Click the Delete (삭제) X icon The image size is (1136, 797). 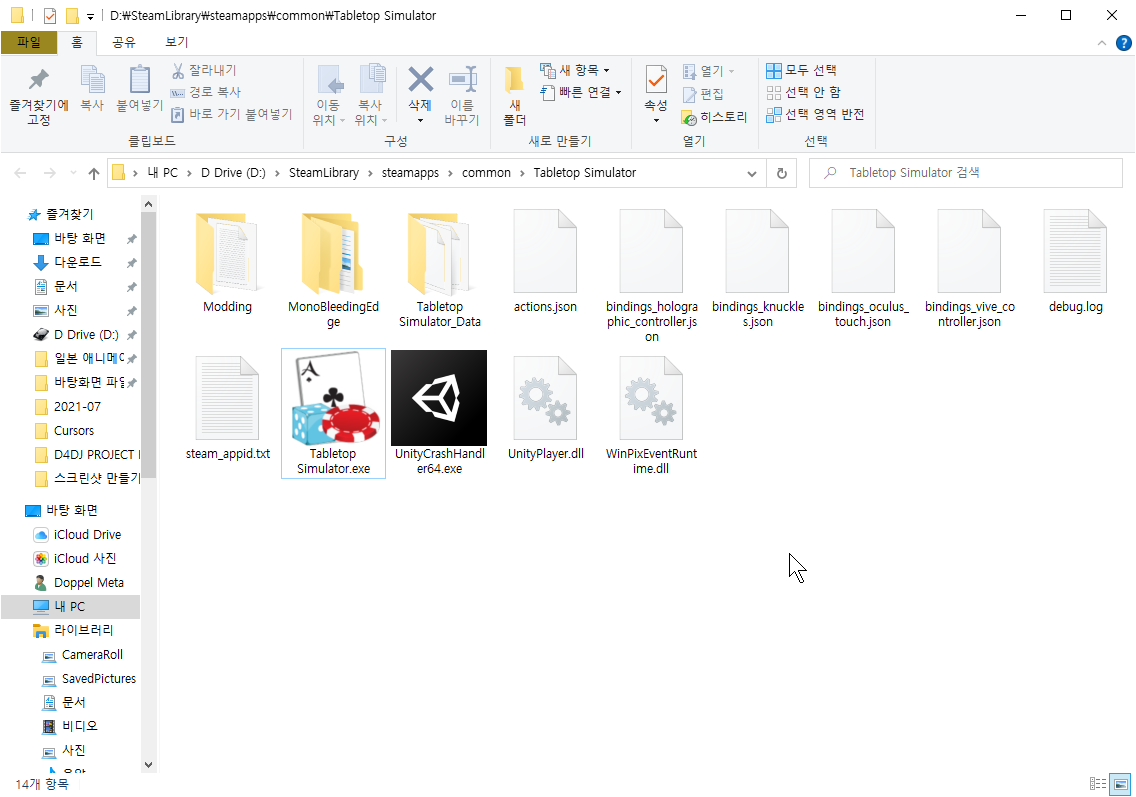(420, 80)
